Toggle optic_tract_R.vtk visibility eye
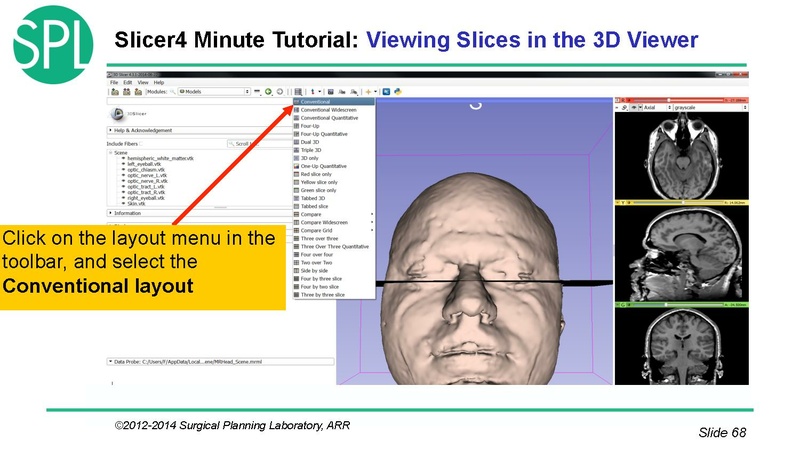The image size is (800, 450). [123, 192]
